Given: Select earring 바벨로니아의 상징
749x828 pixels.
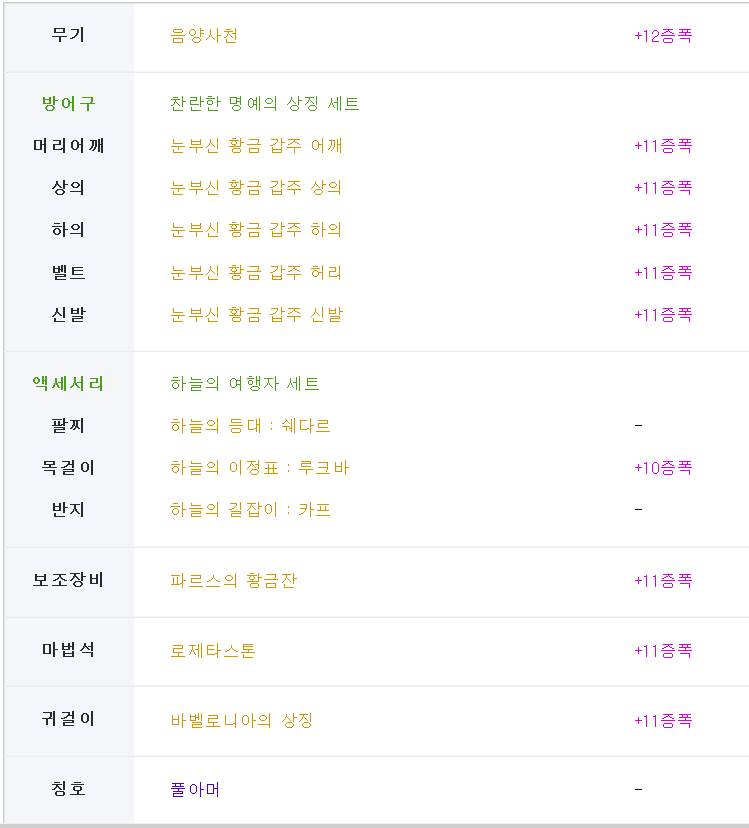Looking at the screenshot, I should click(x=242, y=720).
